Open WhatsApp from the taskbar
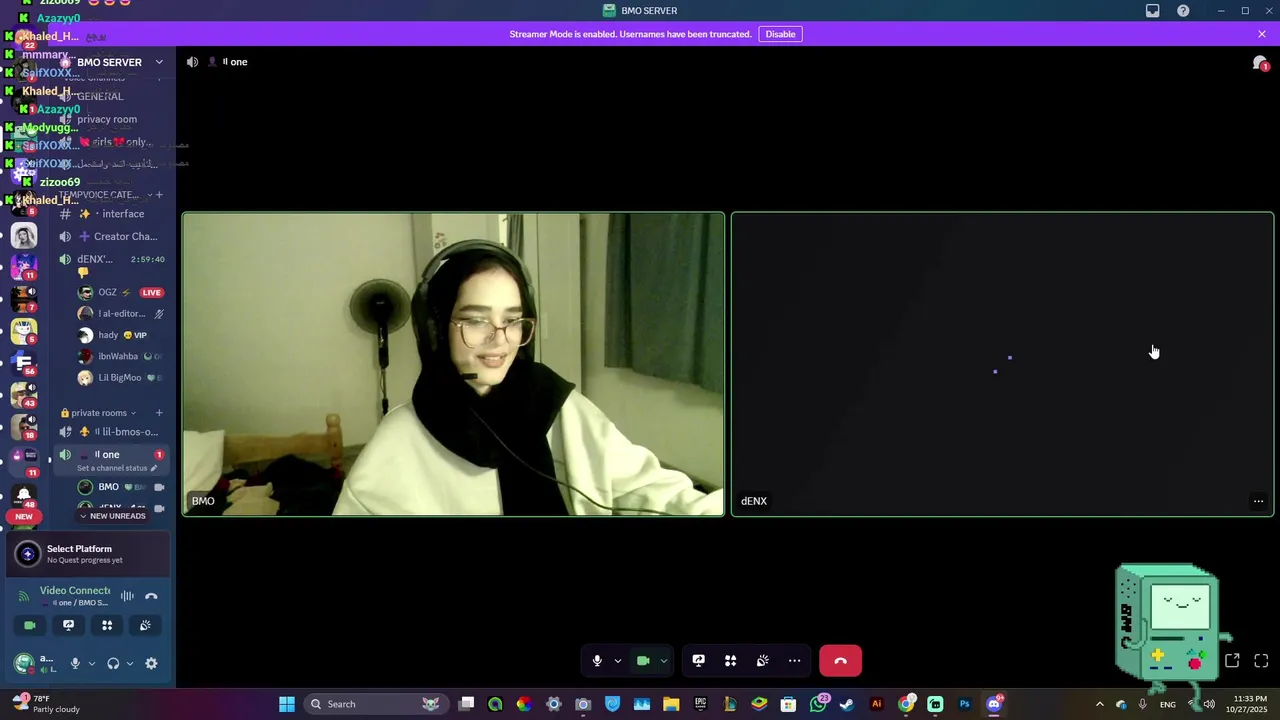Viewport: 1280px width, 720px height. (819, 704)
